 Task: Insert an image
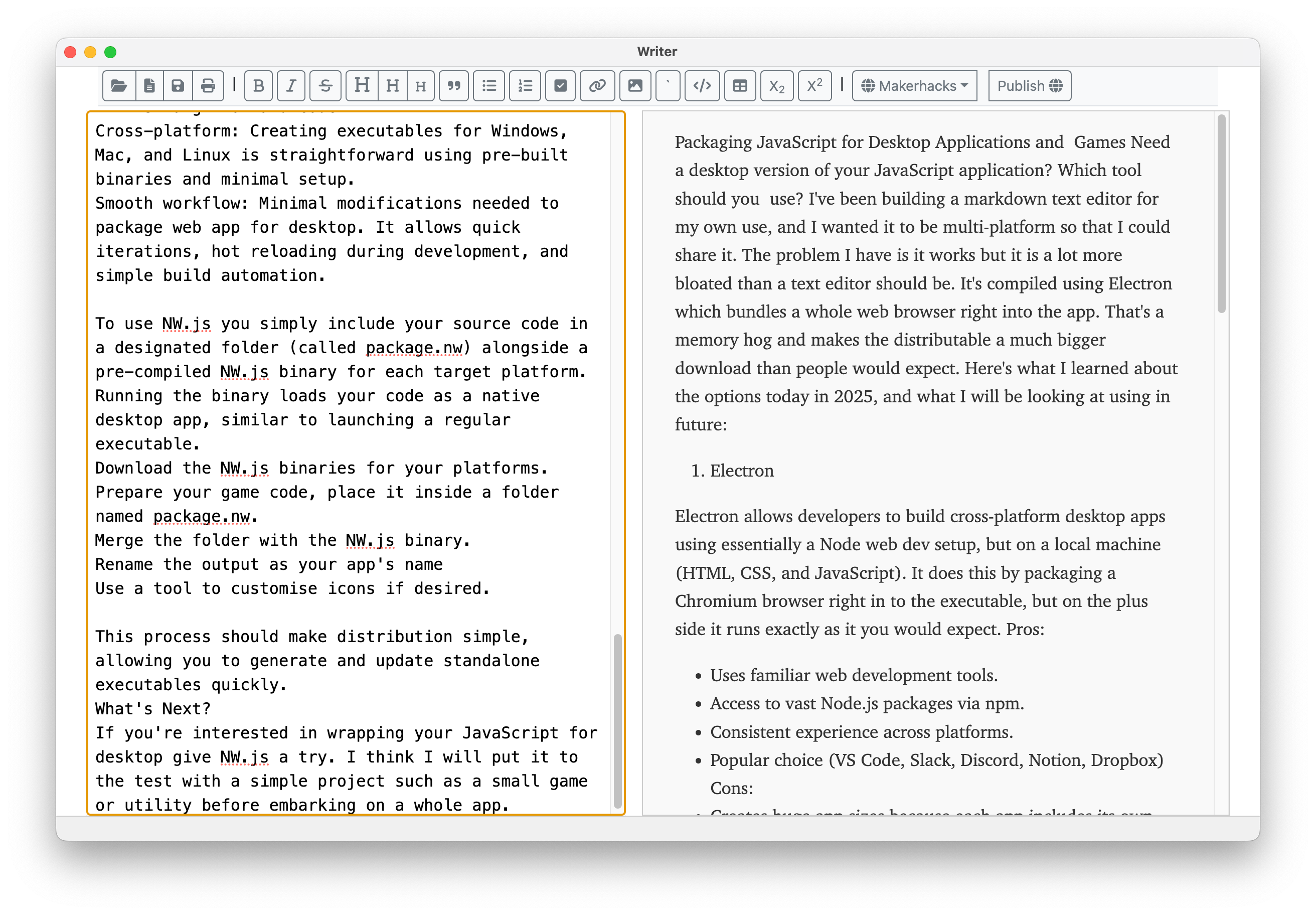click(635, 86)
